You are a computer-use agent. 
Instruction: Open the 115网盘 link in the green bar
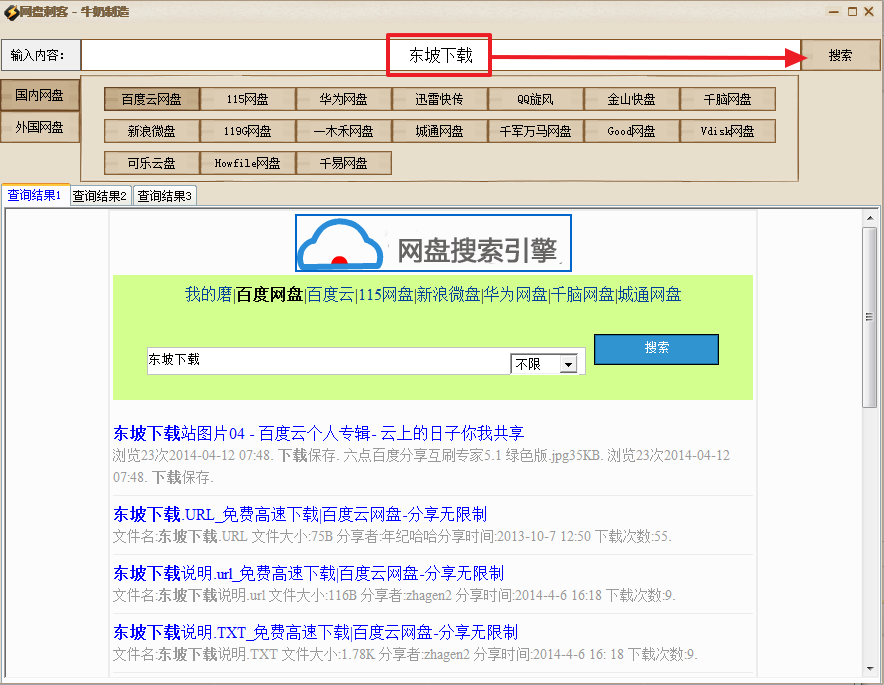pos(386,294)
